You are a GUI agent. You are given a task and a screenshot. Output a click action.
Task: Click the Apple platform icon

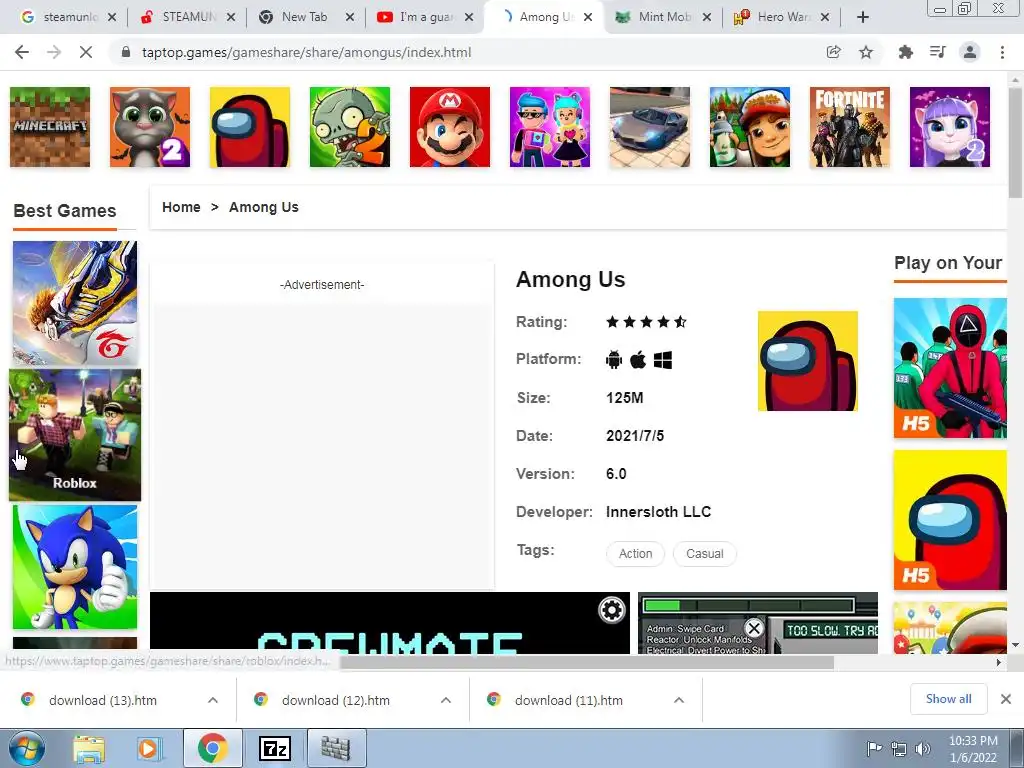[638, 359]
